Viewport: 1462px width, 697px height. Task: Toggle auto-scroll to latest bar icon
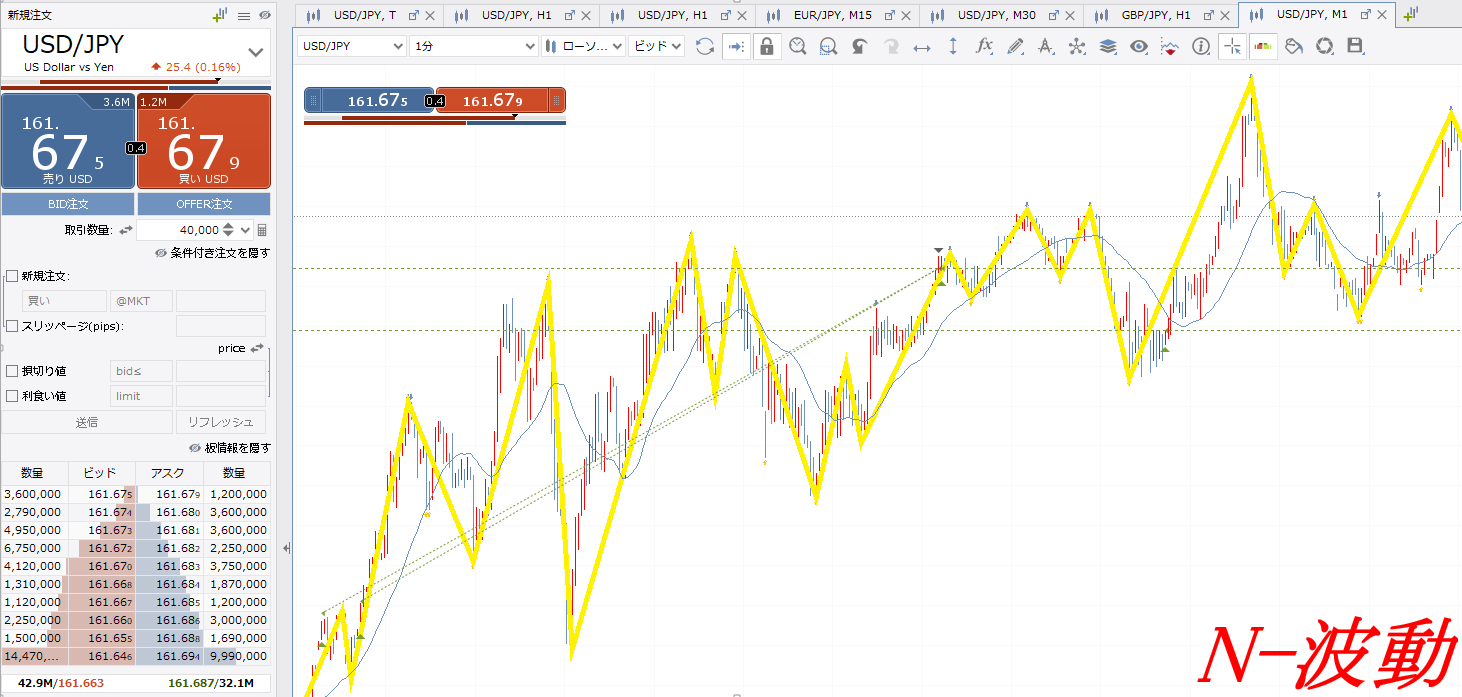pyautogui.click(x=735, y=47)
